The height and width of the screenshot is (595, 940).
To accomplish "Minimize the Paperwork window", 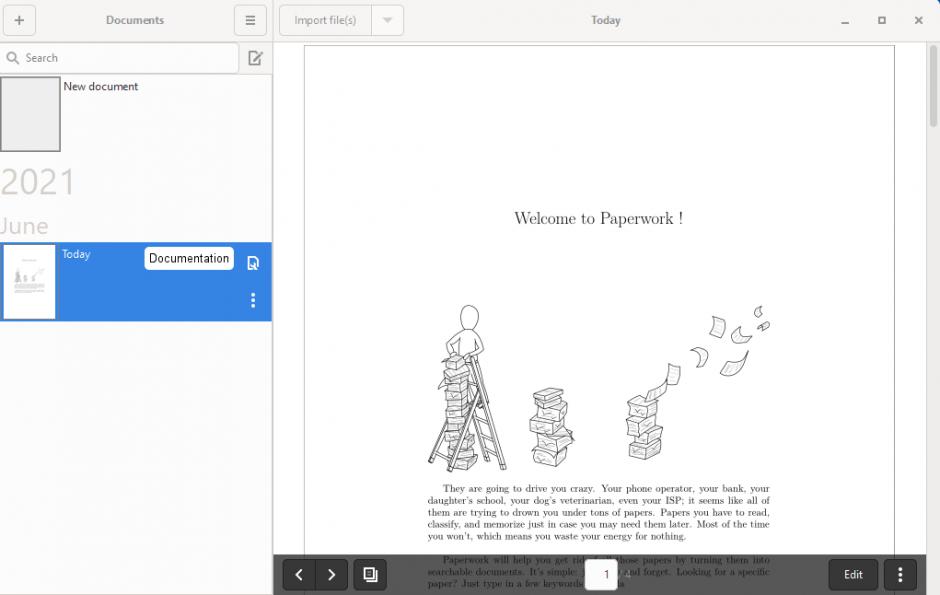I will (x=845, y=20).
